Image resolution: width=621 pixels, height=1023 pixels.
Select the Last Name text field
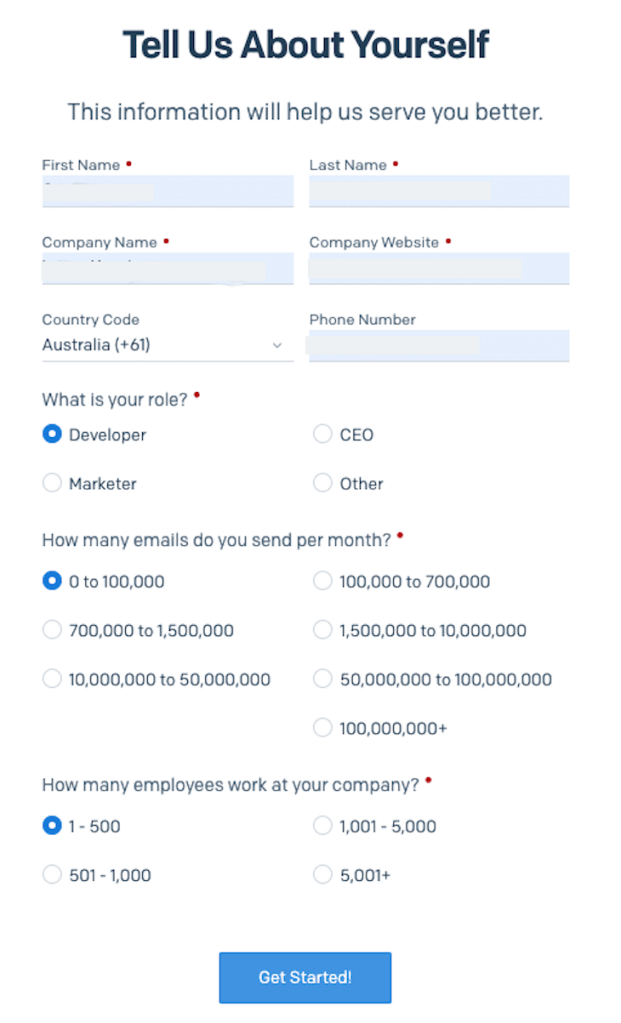point(438,191)
